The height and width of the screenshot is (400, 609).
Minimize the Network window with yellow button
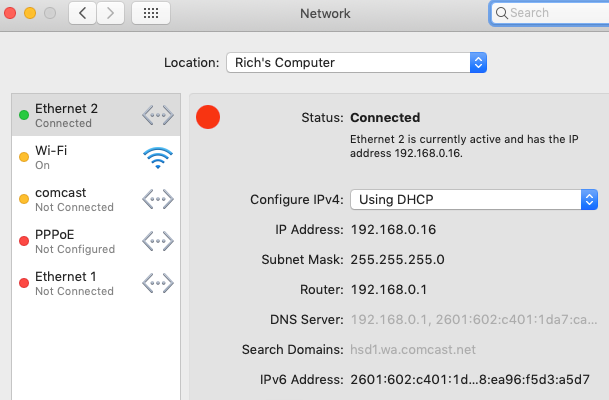[x=30, y=13]
